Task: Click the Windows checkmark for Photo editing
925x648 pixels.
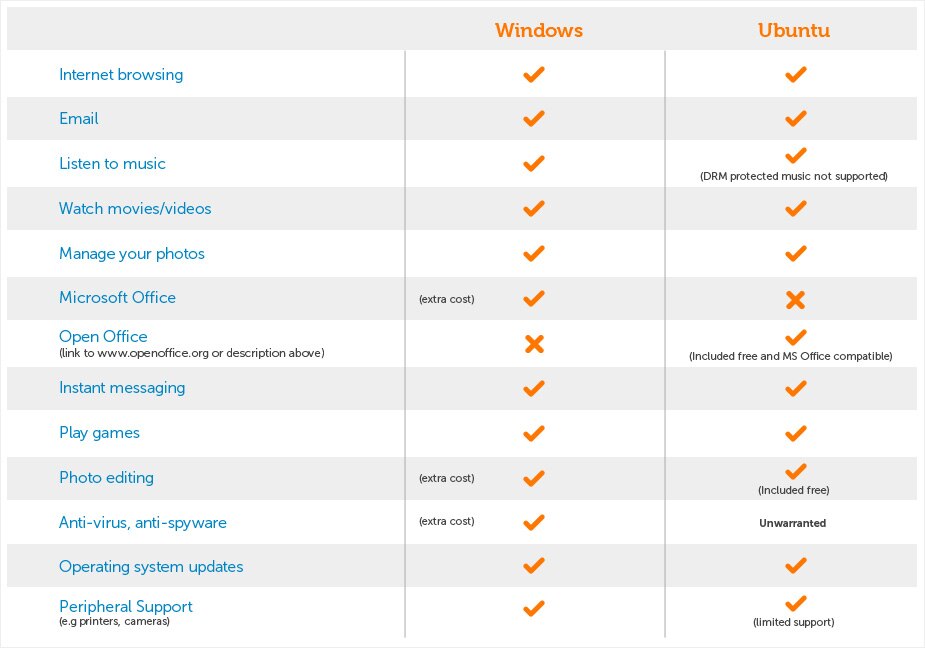Action: 534,478
